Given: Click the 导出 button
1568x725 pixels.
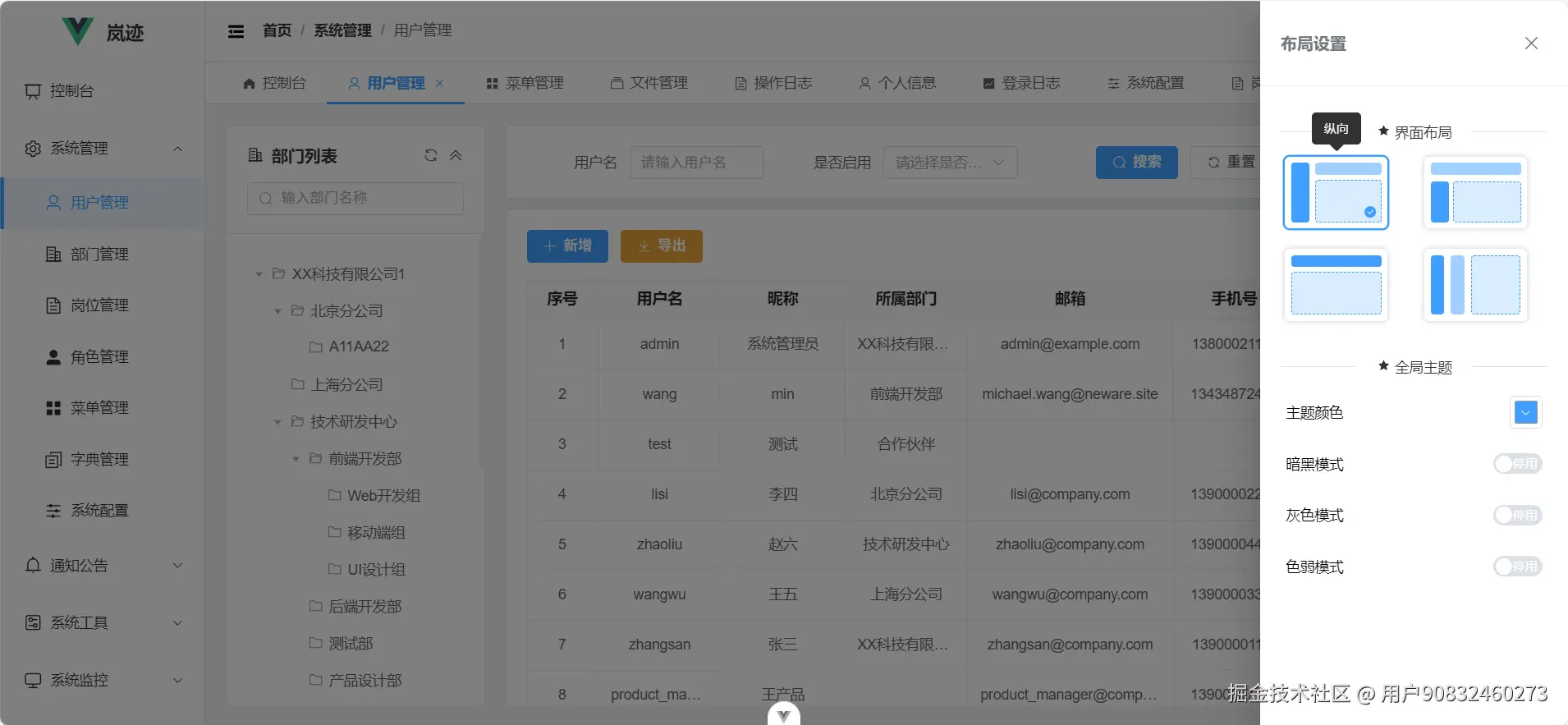Looking at the screenshot, I should click(662, 245).
